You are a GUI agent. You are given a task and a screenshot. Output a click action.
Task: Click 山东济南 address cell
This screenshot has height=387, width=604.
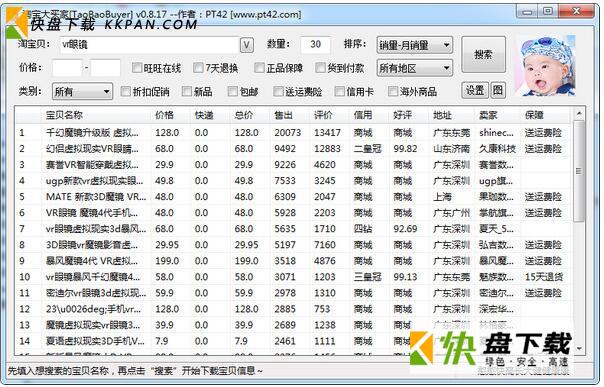tap(451, 149)
